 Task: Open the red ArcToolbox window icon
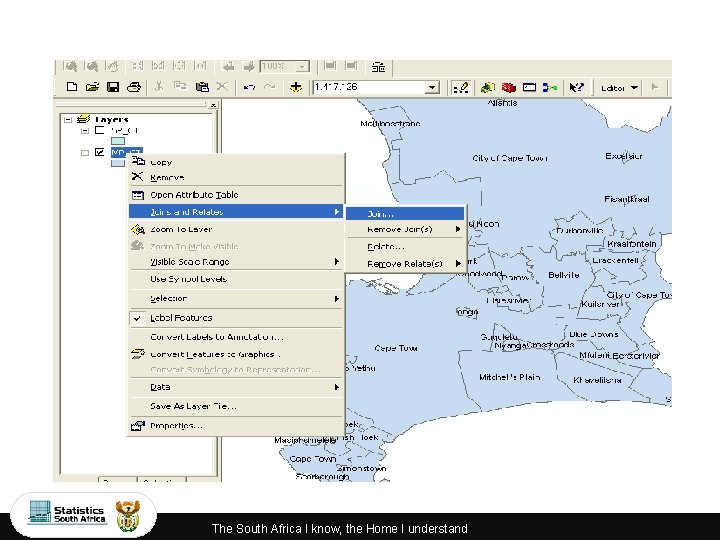[x=508, y=87]
